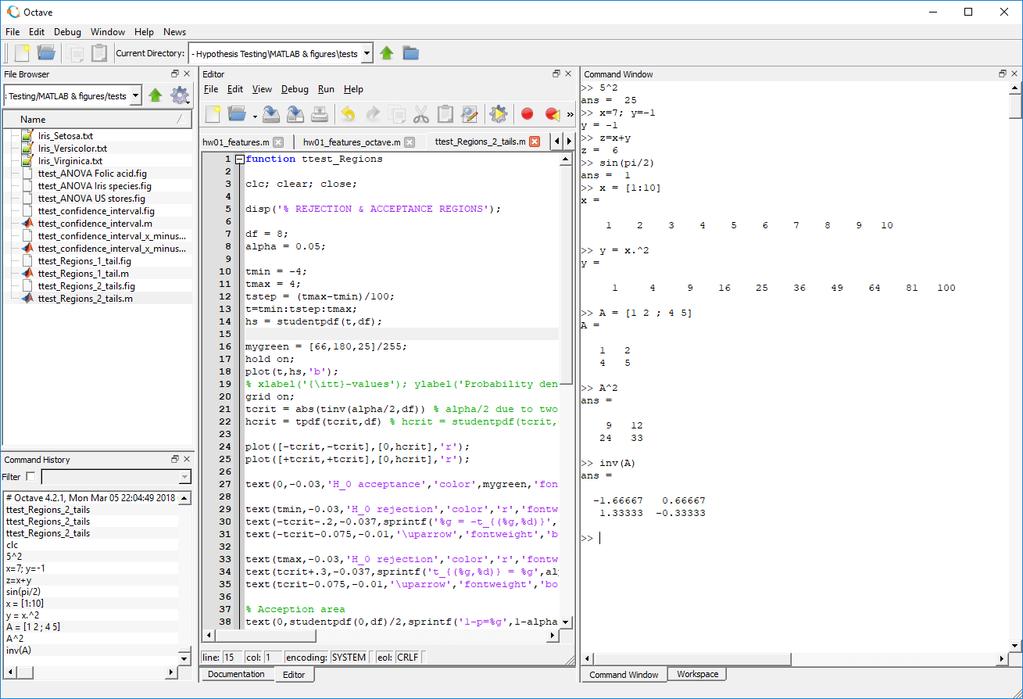Viewport: 1023px width, 699px height.
Task: Select ttest_Regions_2_tails.fig file
Action: [x=86, y=286]
